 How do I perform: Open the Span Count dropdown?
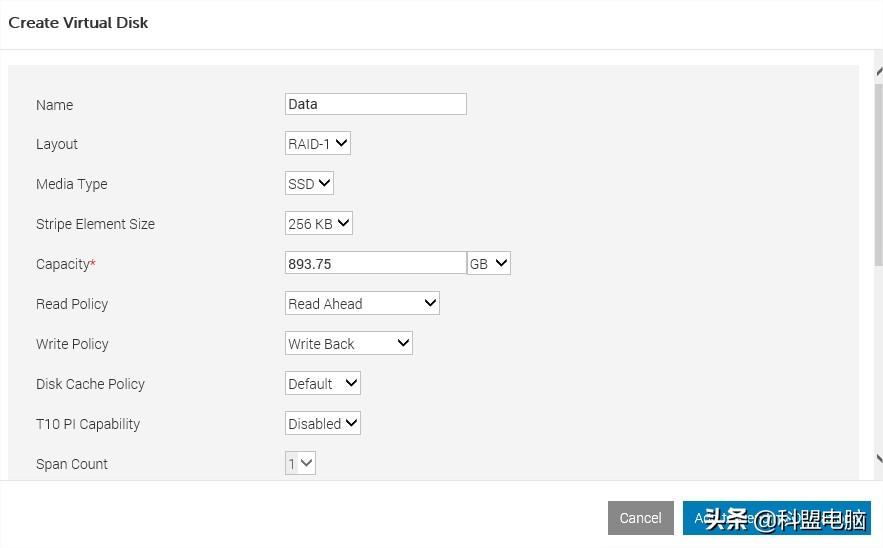click(300, 464)
